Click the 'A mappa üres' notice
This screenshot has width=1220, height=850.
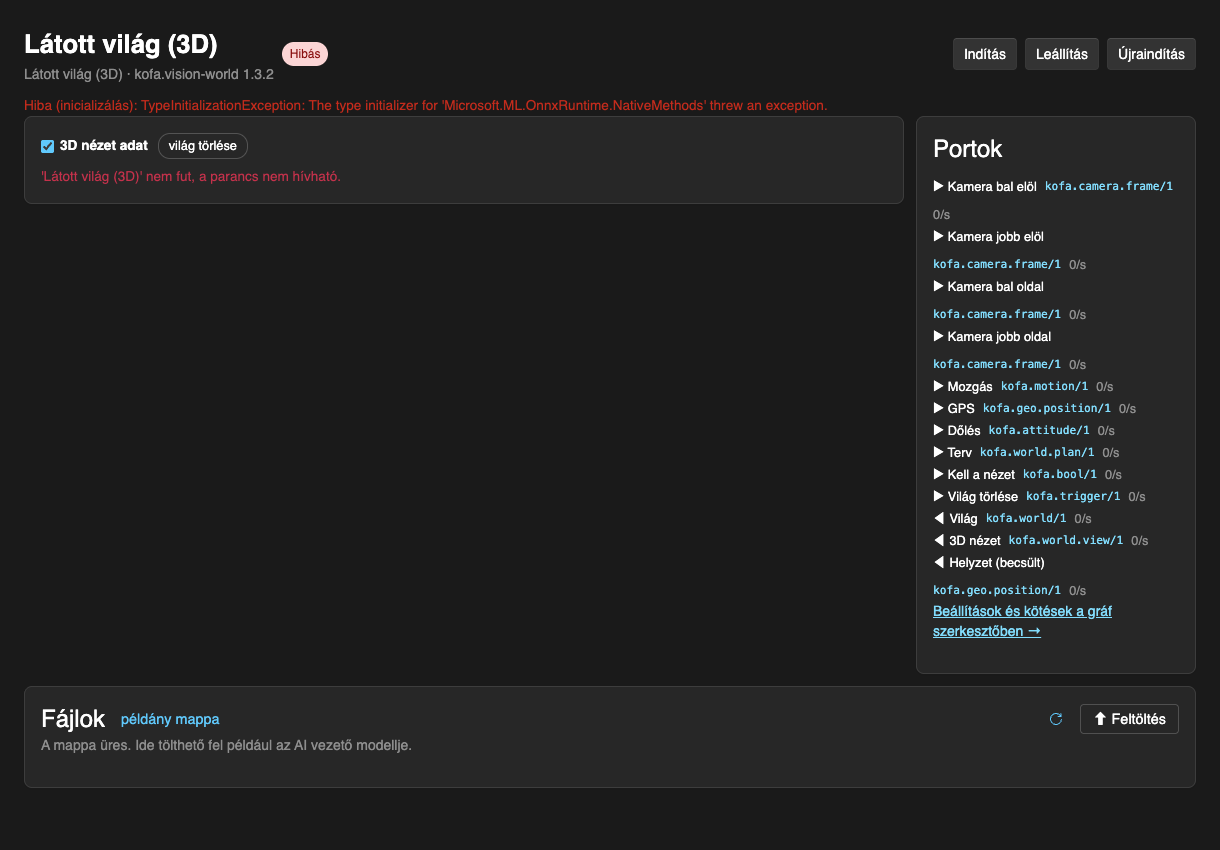coord(226,745)
